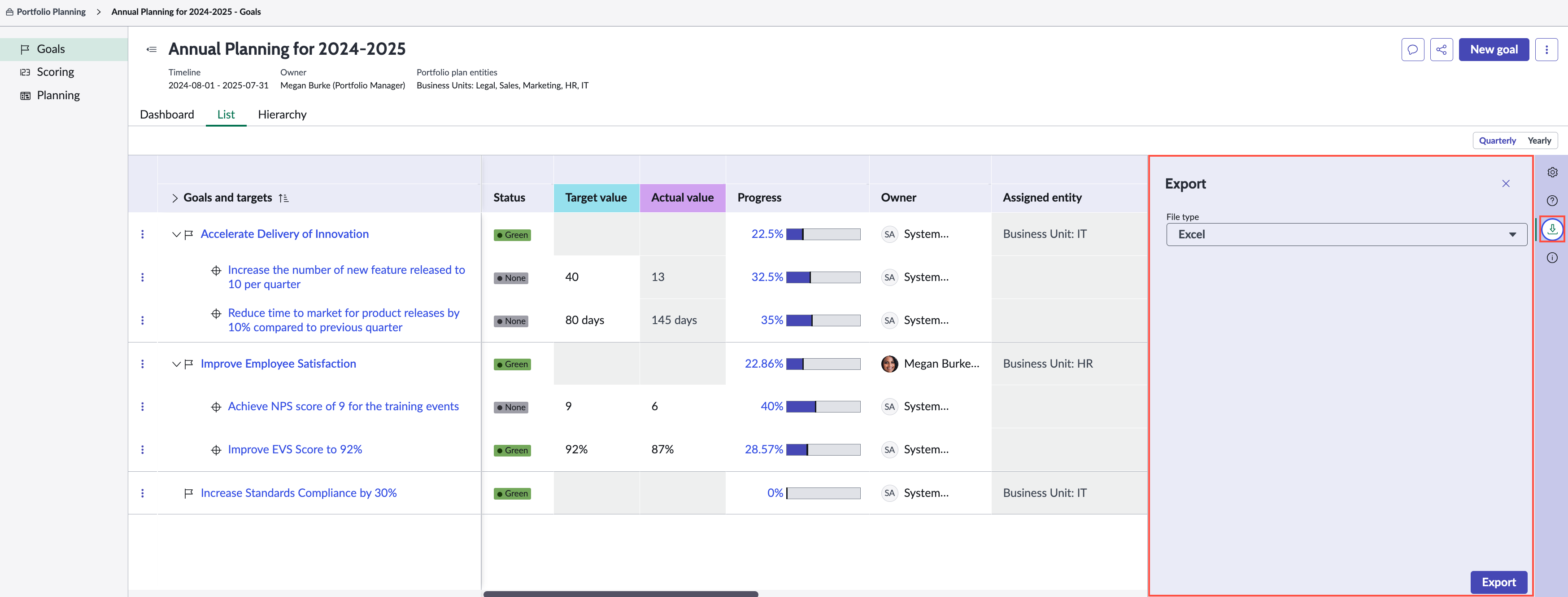1568x597 pixels.
Task: Click the None status badge for Achieve NPS
Action: click(511, 407)
